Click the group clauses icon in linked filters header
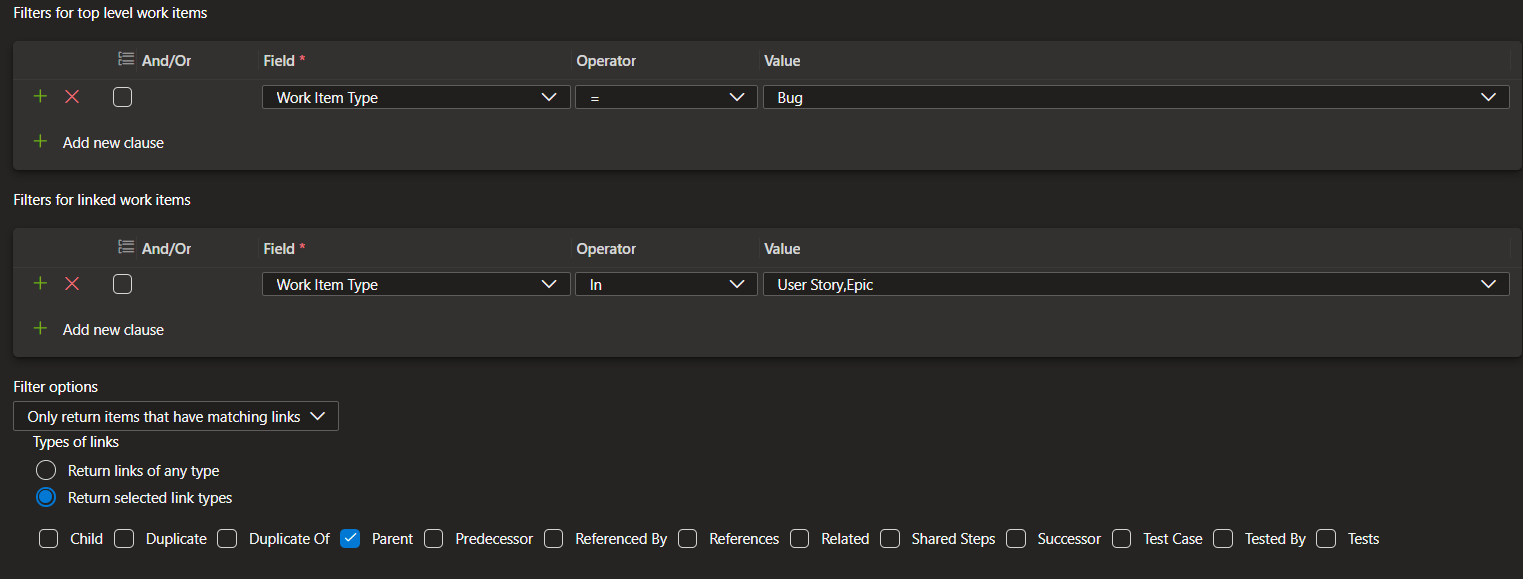The height and width of the screenshot is (579, 1523). click(126, 248)
